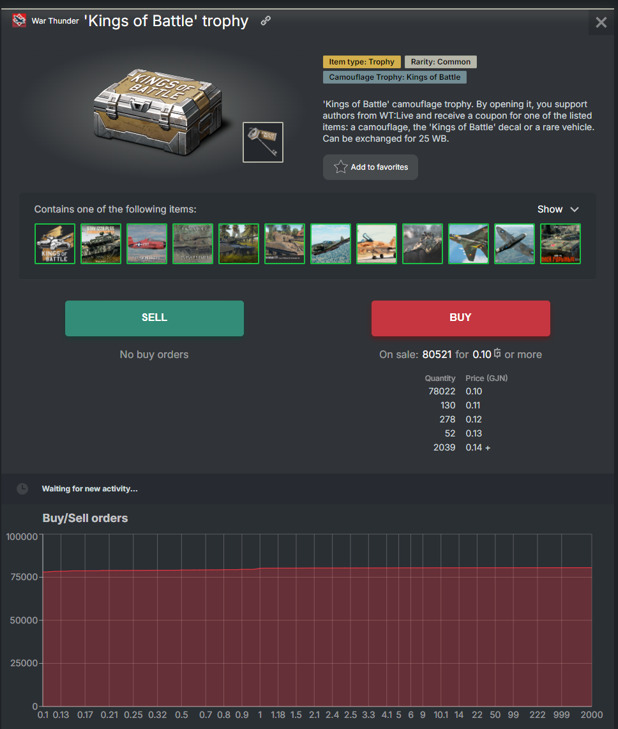Open the Kings of Battle decal item

tap(55, 244)
